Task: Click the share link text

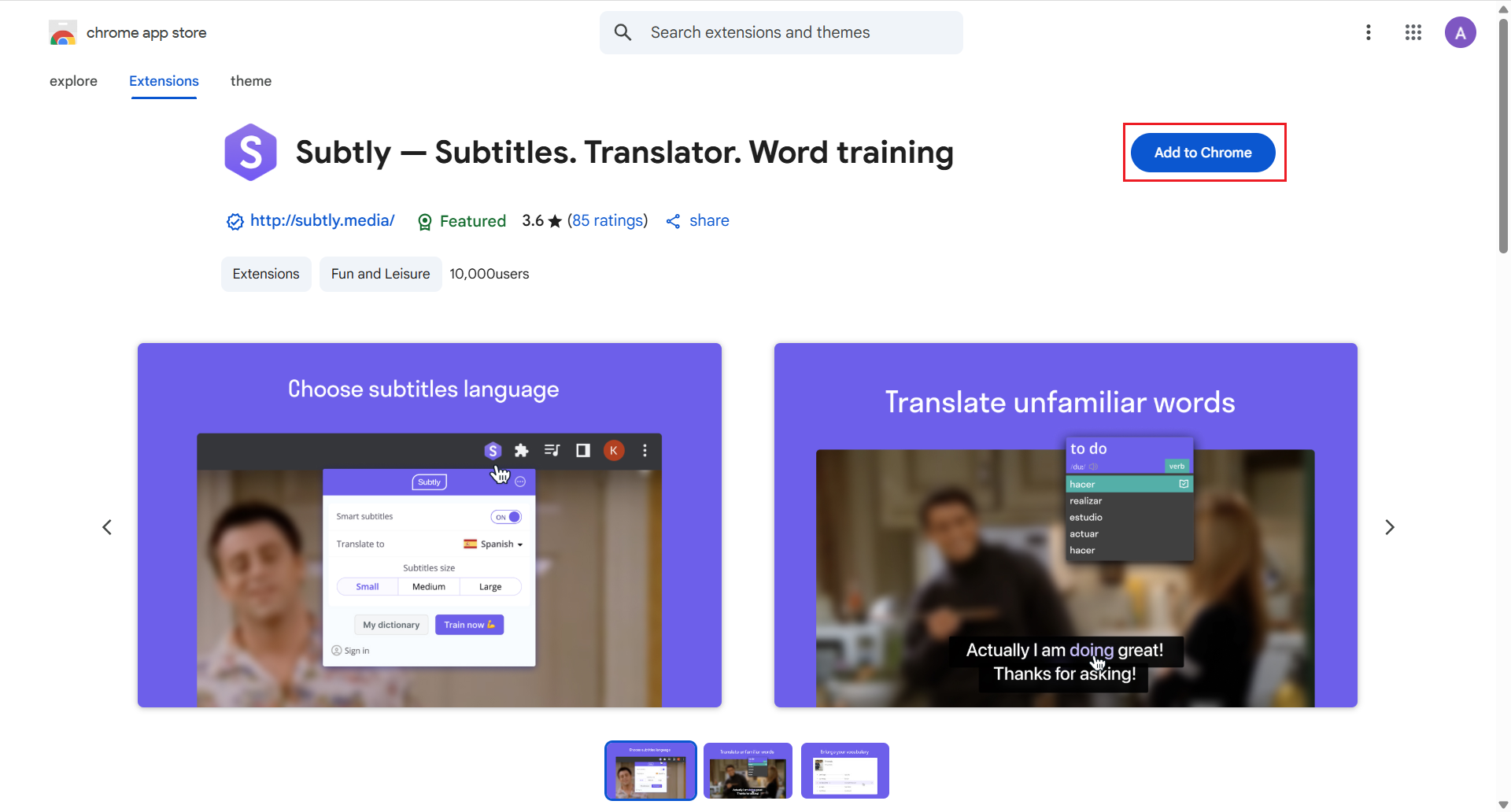Action: (x=709, y=220)
